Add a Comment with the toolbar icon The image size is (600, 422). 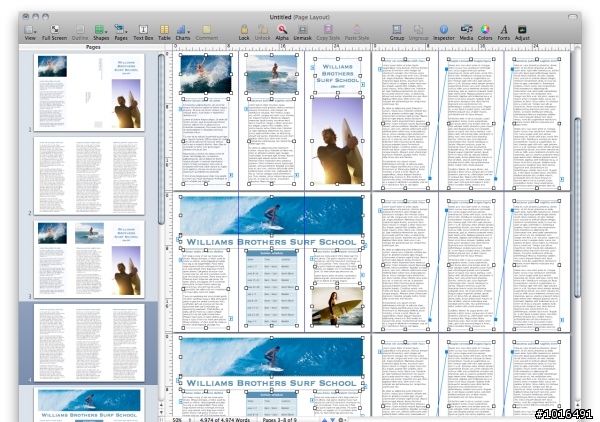pos(207,33)
